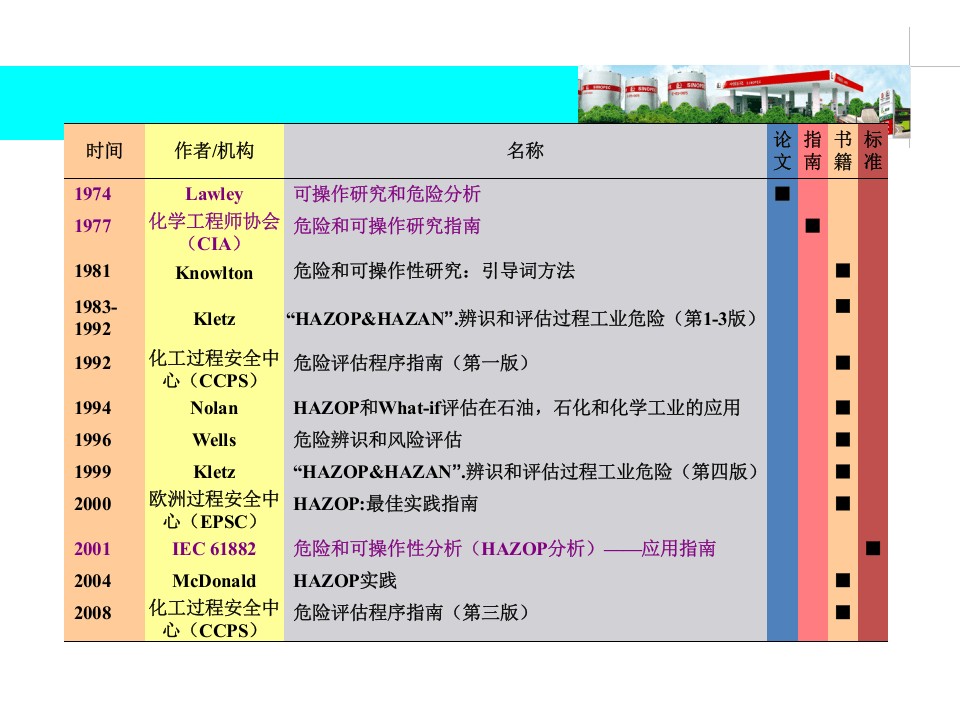Viewport: 960px width, 720px height.
Task: Click the black square in the 1974 row
Action: (782, 194)
